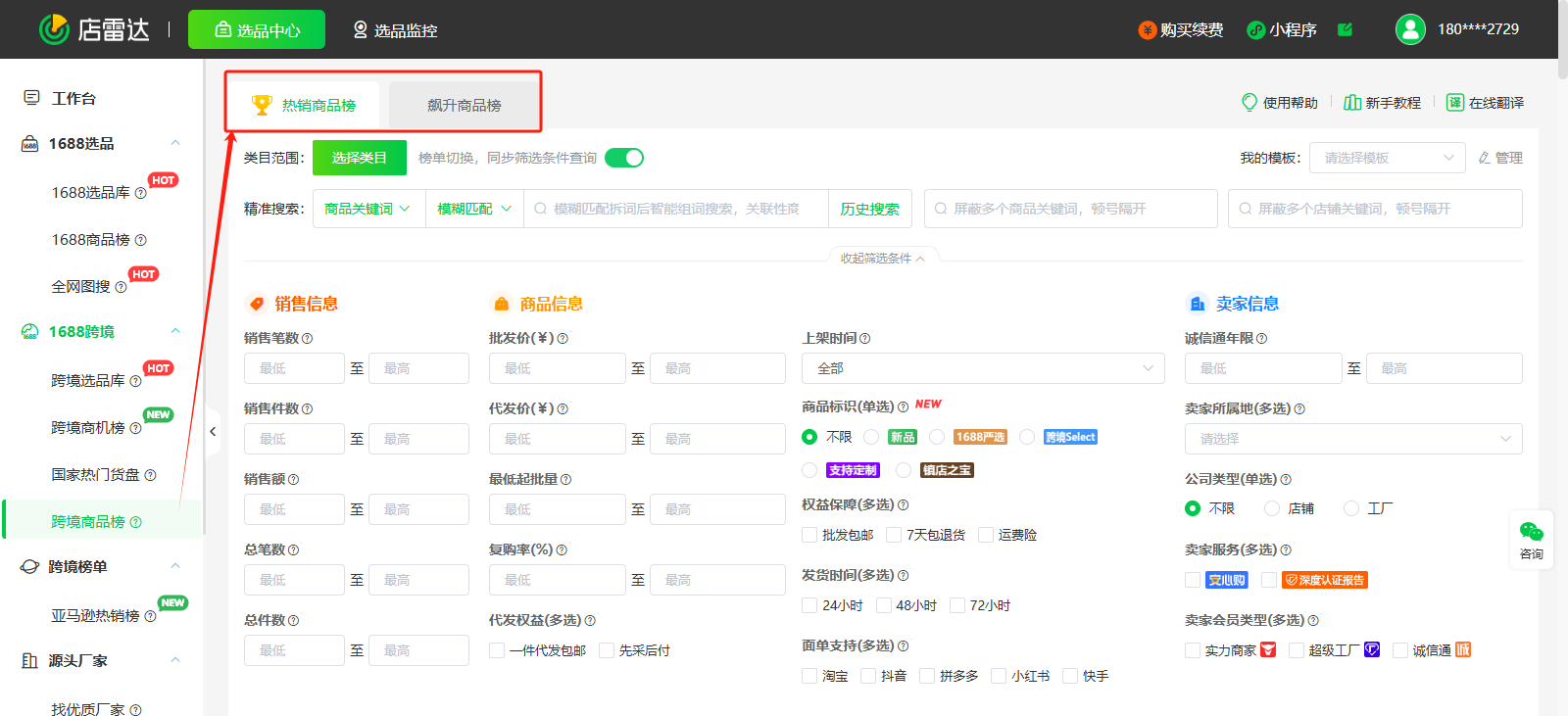
Task: Select 工厂 company type radio
Action: (1351, 508)
